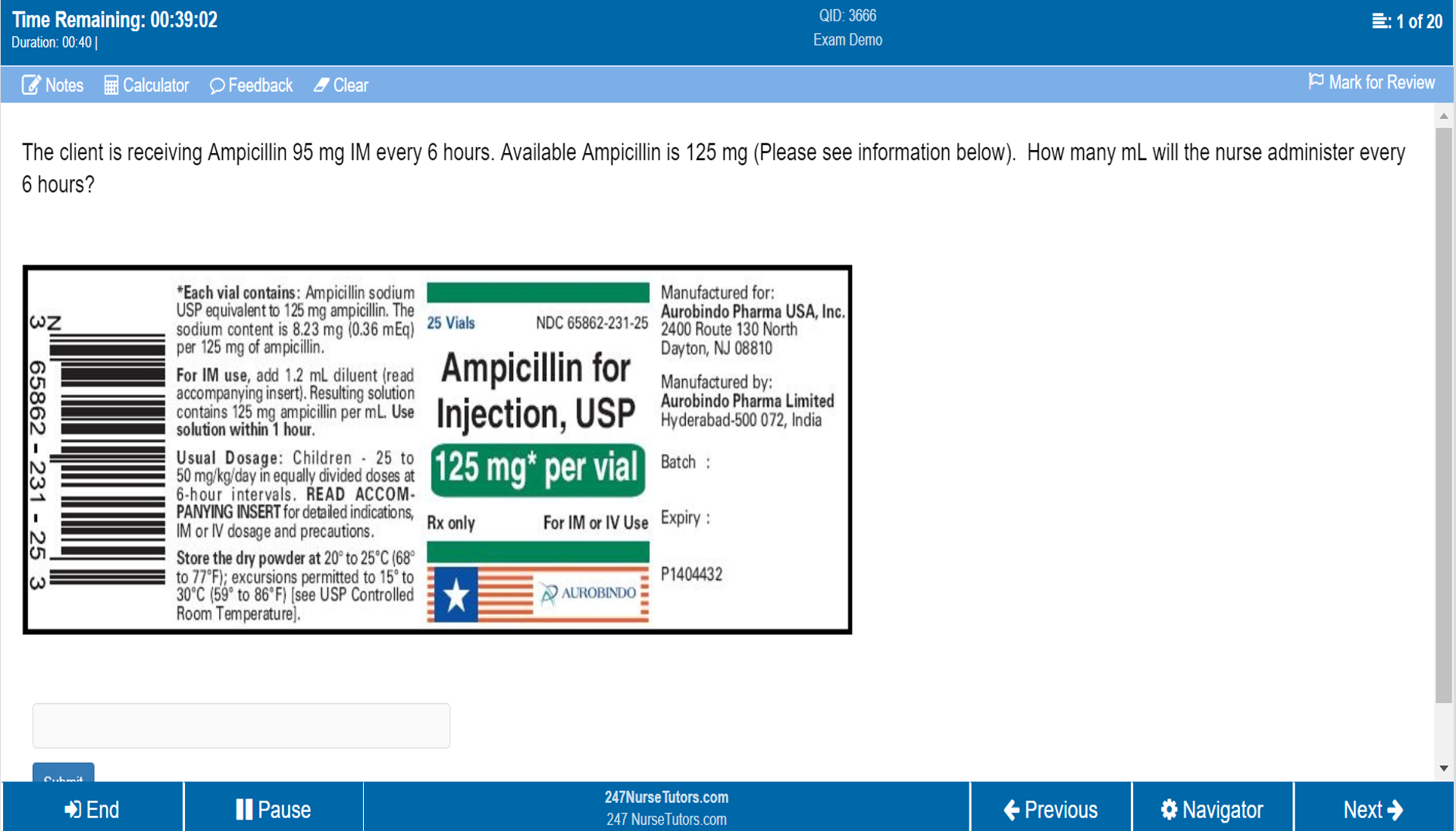Click the Navigator gear icon
The height and width of the screenshot is (831, 1456).
(x=1169, y=810)
